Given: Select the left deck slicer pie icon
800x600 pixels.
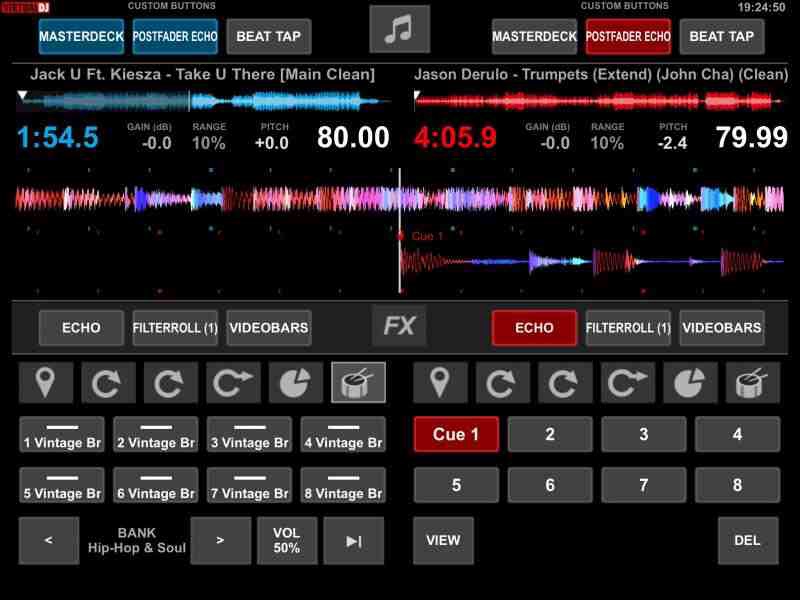Looking at the screenshot, I should (x=296, y=382).
